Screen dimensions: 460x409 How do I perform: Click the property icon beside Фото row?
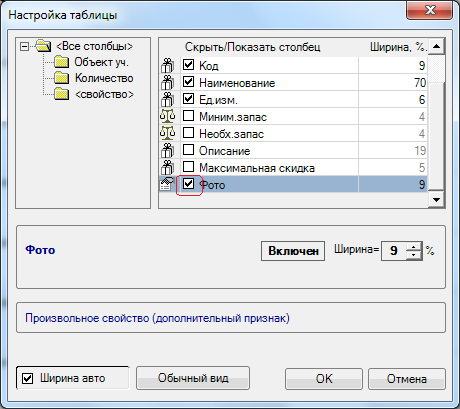[167, 184]
